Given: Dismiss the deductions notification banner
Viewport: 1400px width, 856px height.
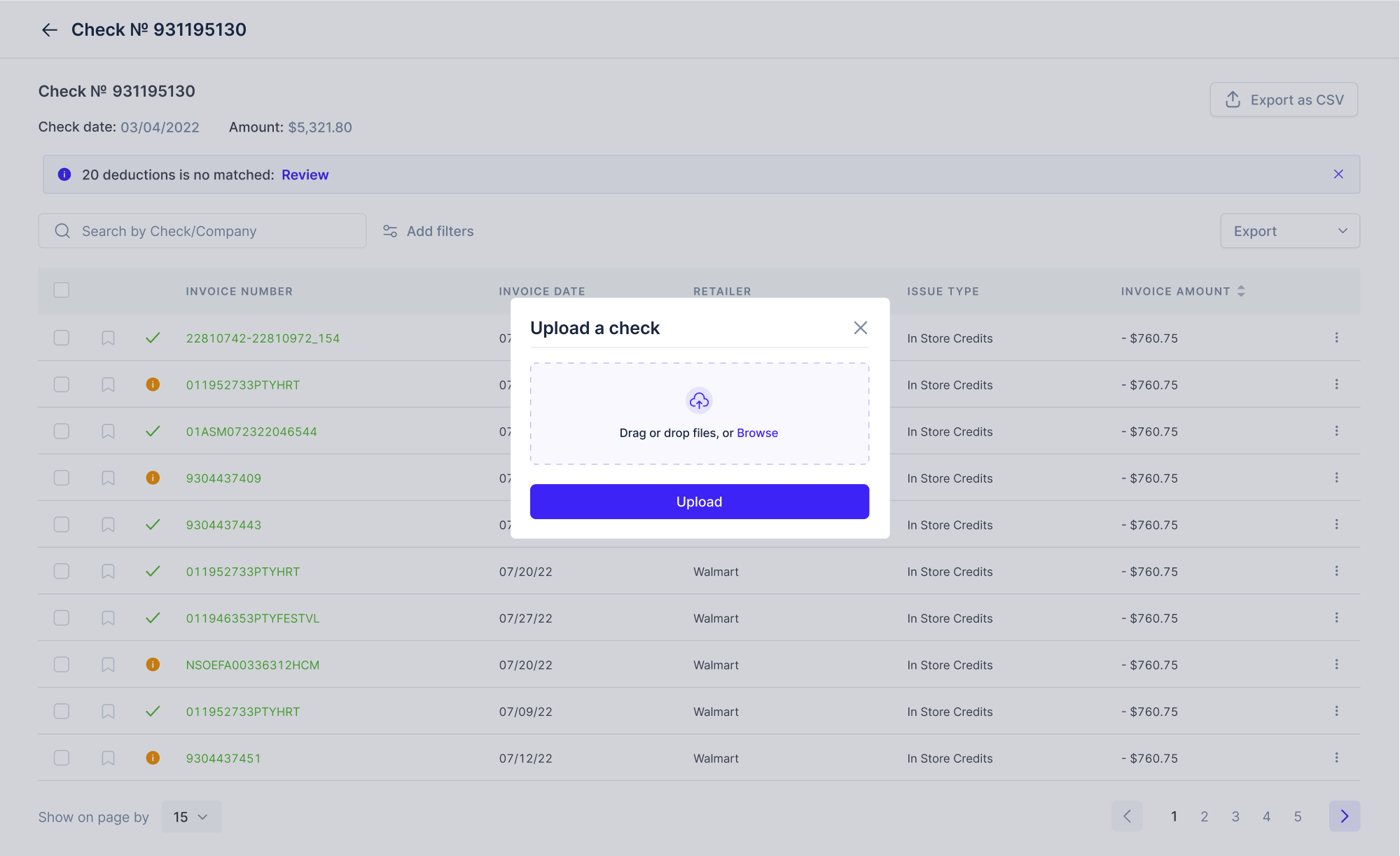Looking at the screenshot, I should point(1339,174).
